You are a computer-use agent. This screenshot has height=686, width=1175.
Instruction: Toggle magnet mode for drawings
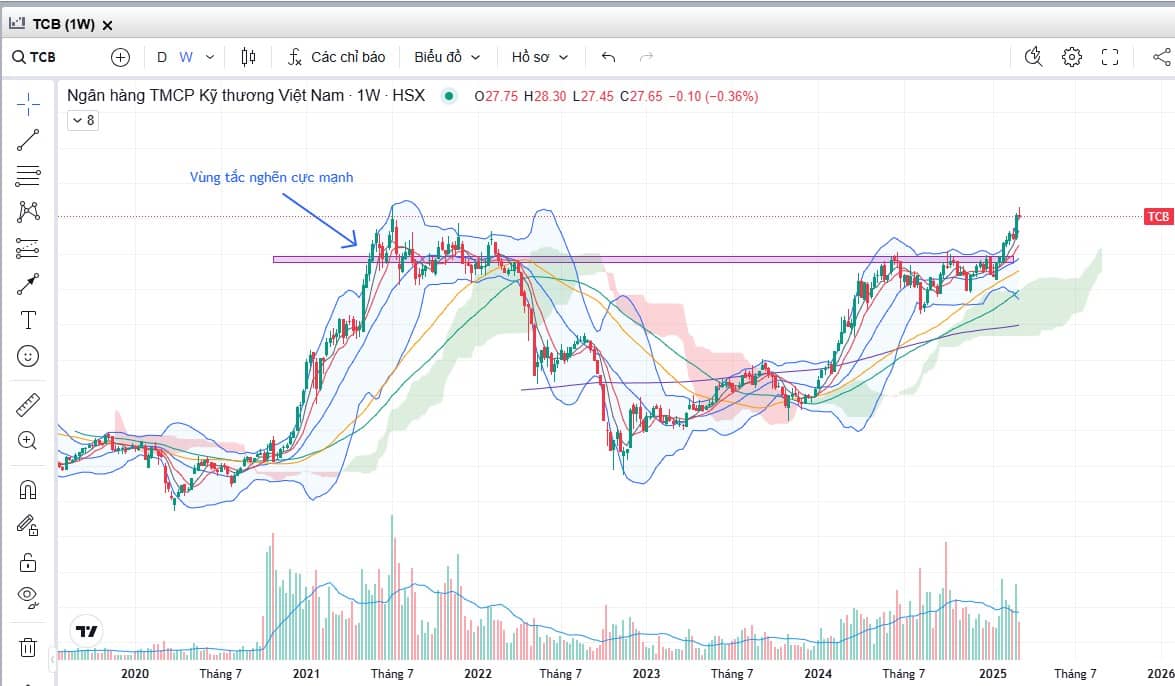[28, 490]
